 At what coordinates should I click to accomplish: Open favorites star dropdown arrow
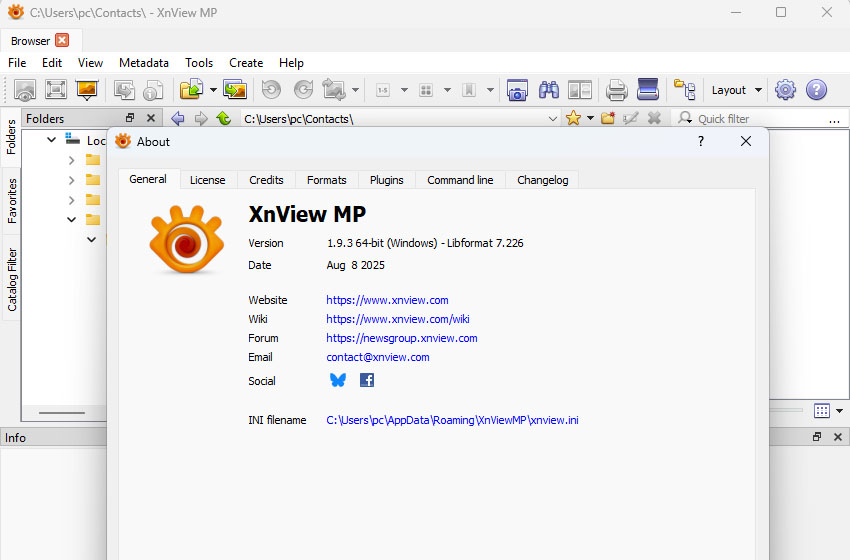590,118
